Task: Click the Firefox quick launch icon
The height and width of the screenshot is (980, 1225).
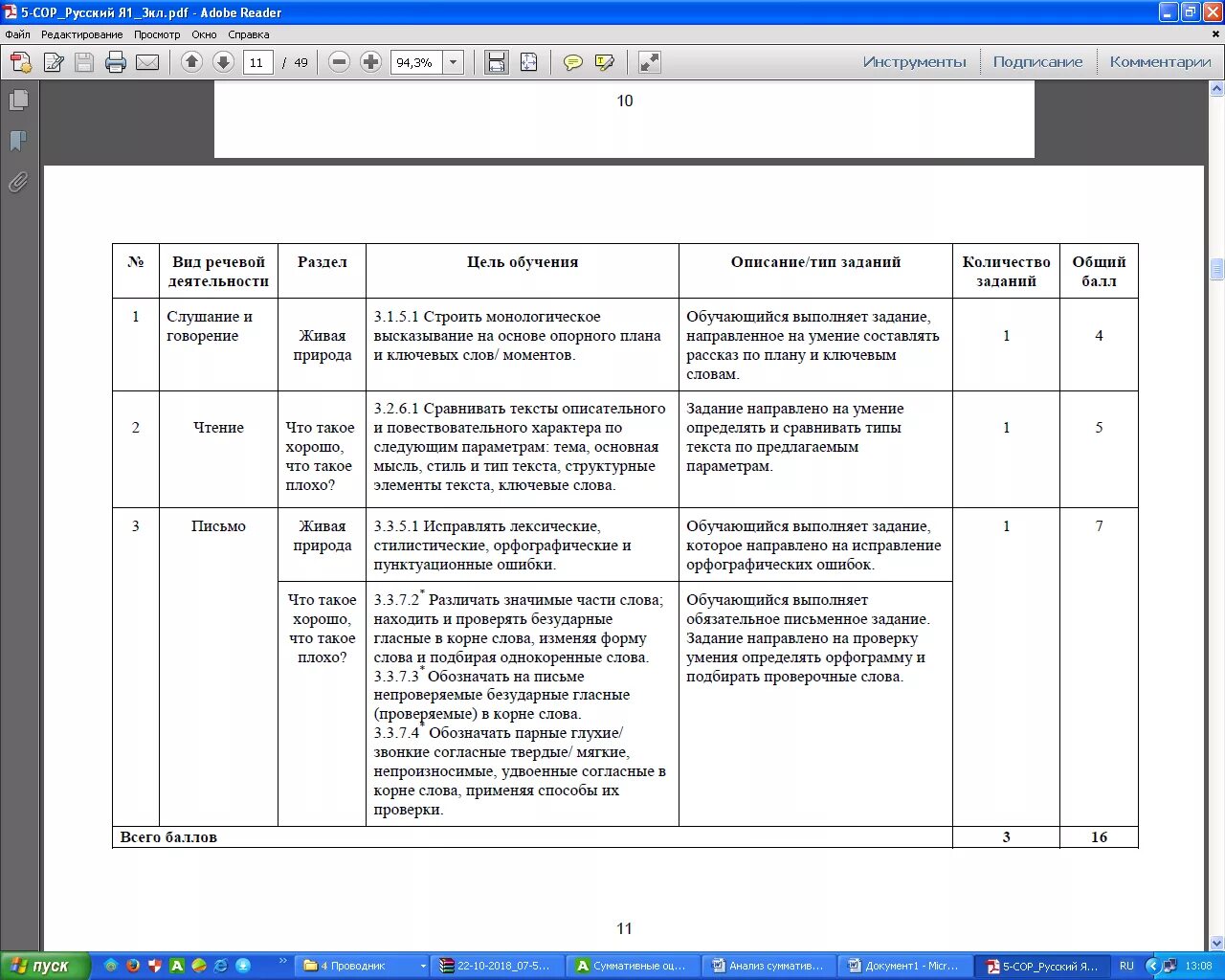Action: [x=132, y=966]
